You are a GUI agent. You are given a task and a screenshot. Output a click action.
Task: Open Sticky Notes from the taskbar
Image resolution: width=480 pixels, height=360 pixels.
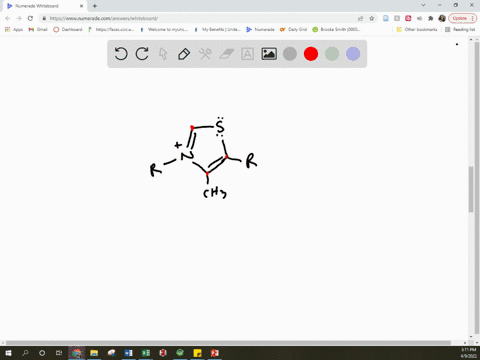tap(197, 353)
